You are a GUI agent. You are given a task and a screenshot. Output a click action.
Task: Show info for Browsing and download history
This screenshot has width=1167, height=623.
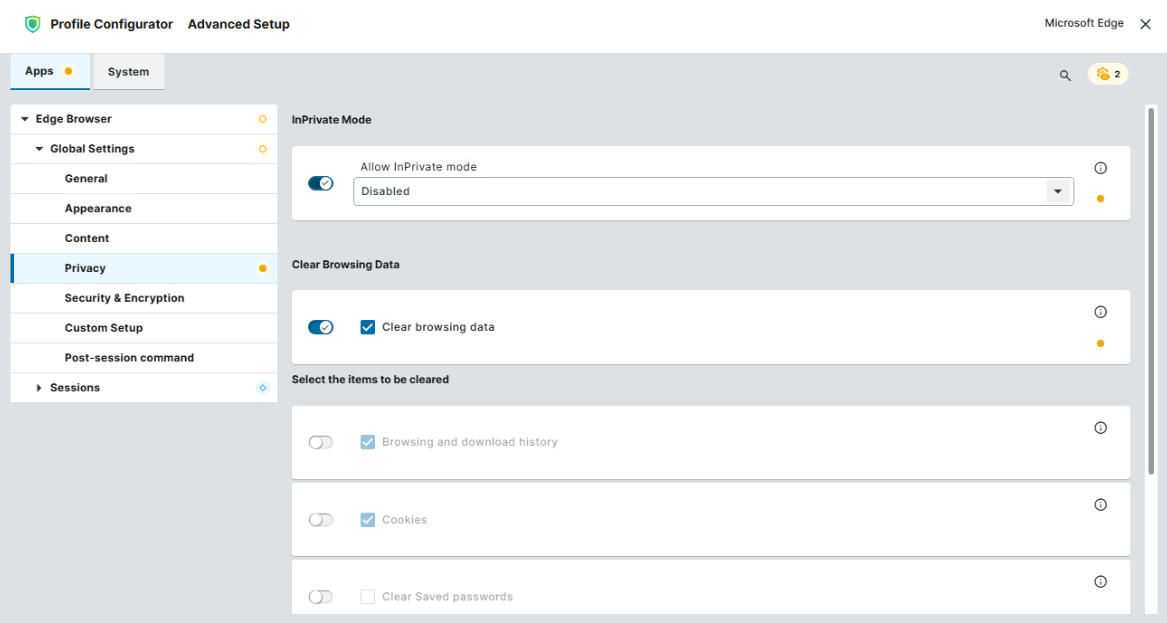[x=1101, y=428]
